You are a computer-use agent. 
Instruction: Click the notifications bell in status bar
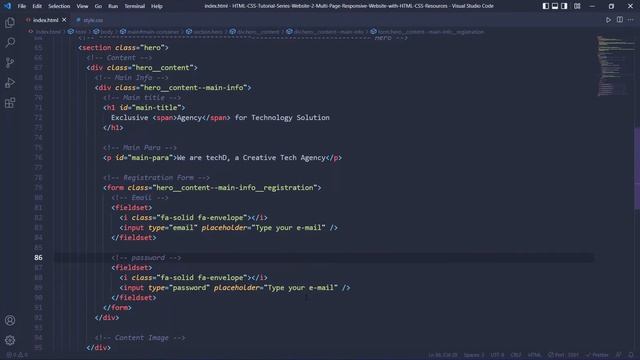pos(631,355)
